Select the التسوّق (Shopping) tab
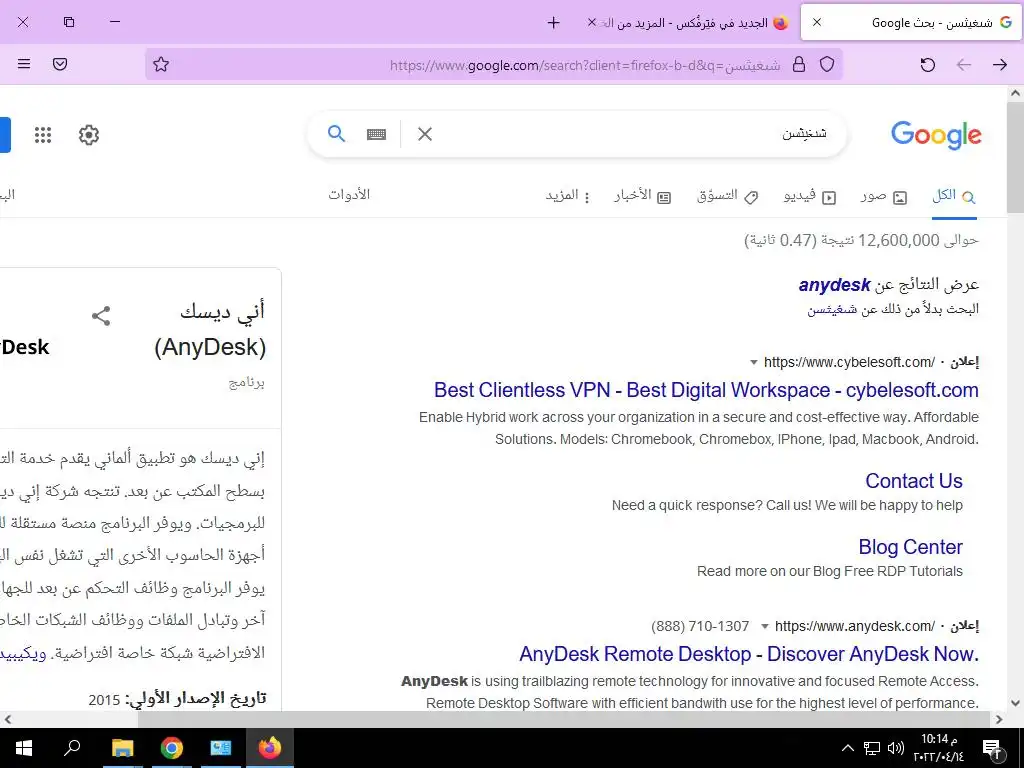Viewport: 1024px width, 768px height. point(728,196)
